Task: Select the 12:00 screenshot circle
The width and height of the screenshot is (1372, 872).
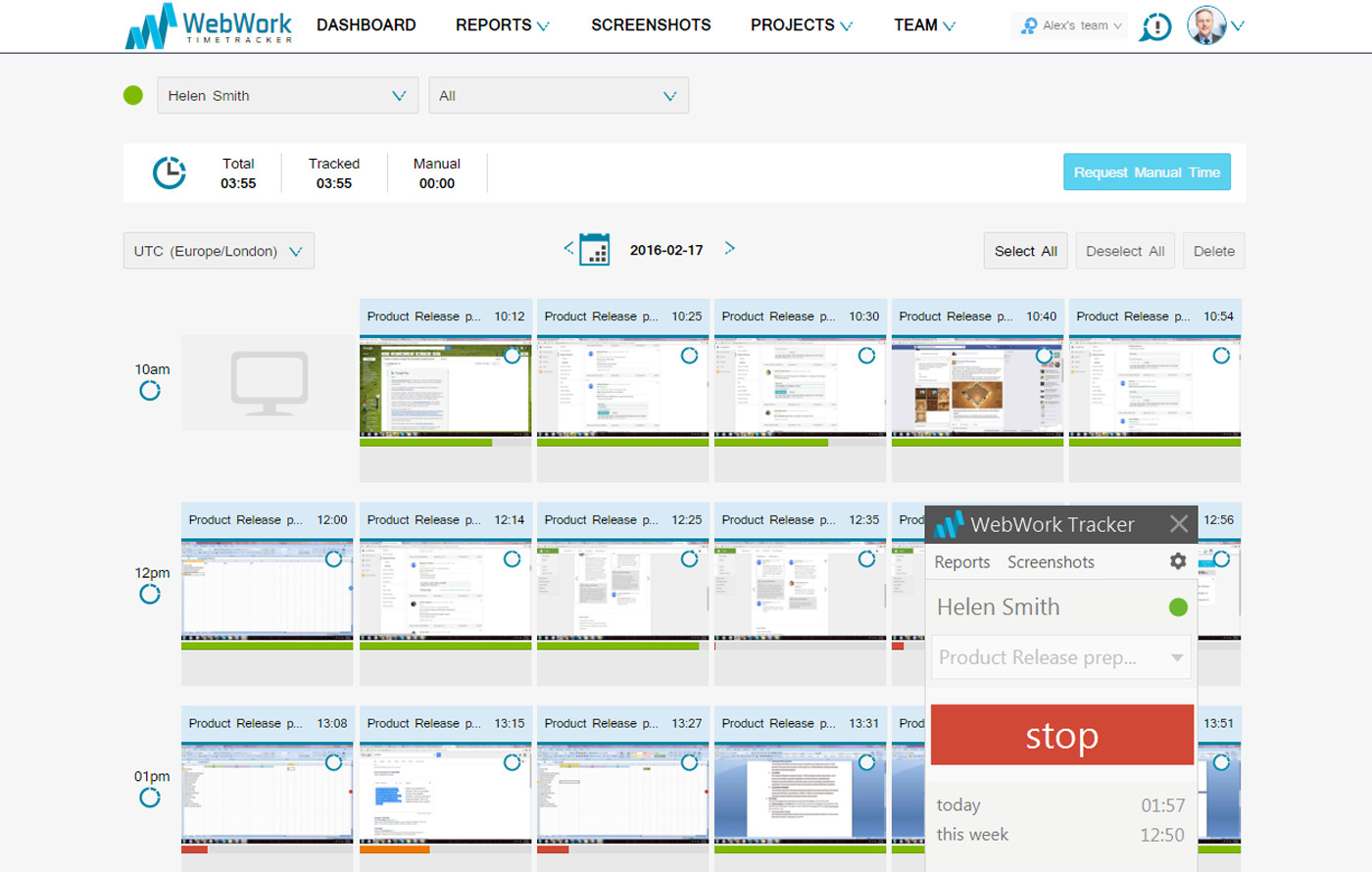Action: pyautogui.click(x=333, y=558)
